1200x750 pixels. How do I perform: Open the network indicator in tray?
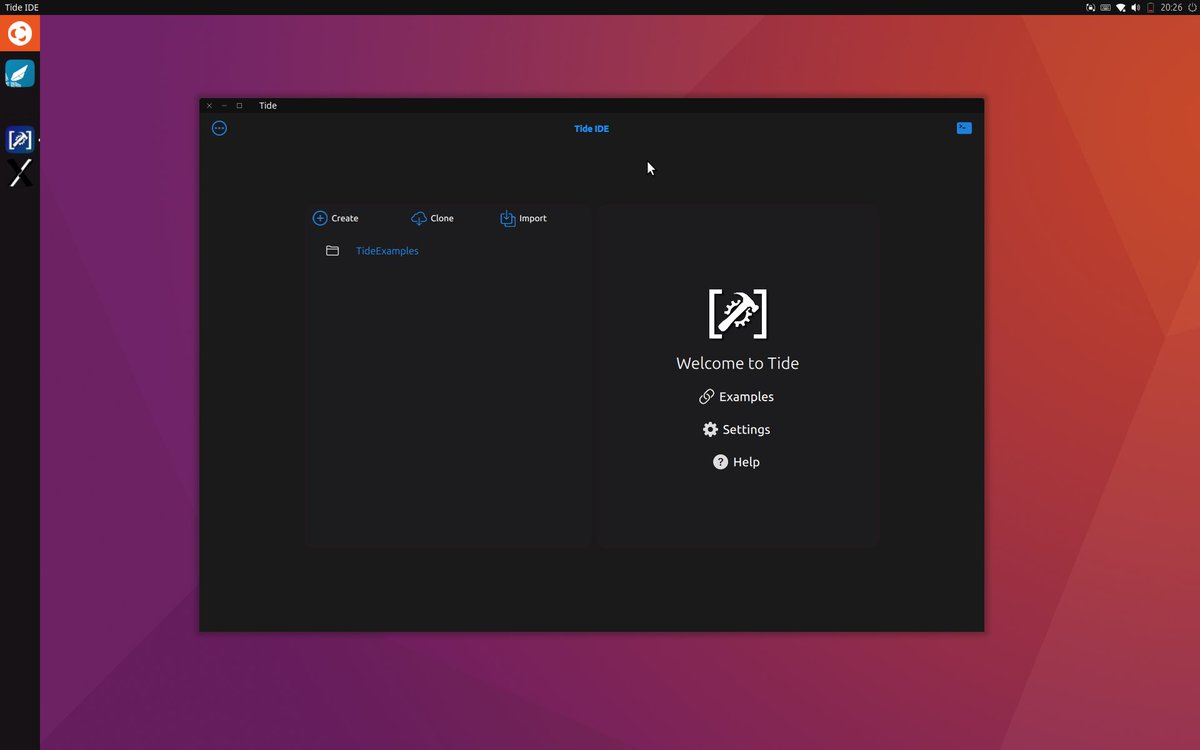pyautogui.click(x=1120, y=7)
